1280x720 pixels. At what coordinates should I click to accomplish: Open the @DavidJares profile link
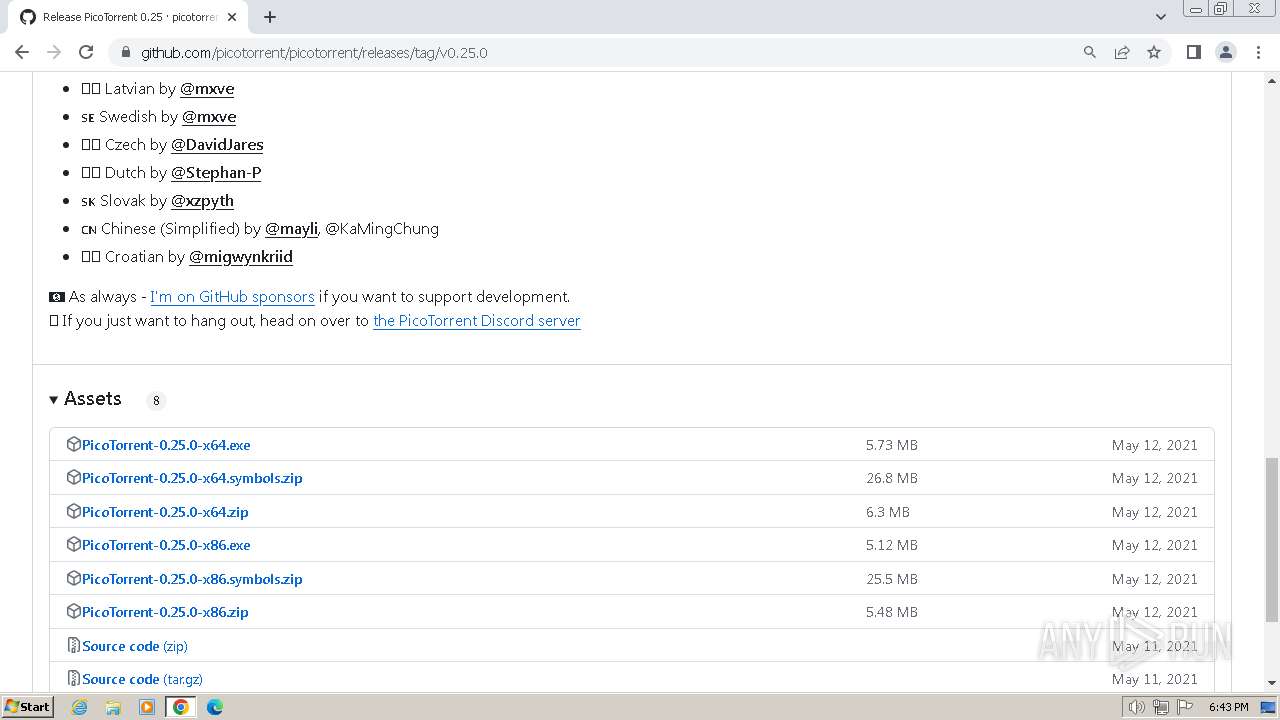217,144
